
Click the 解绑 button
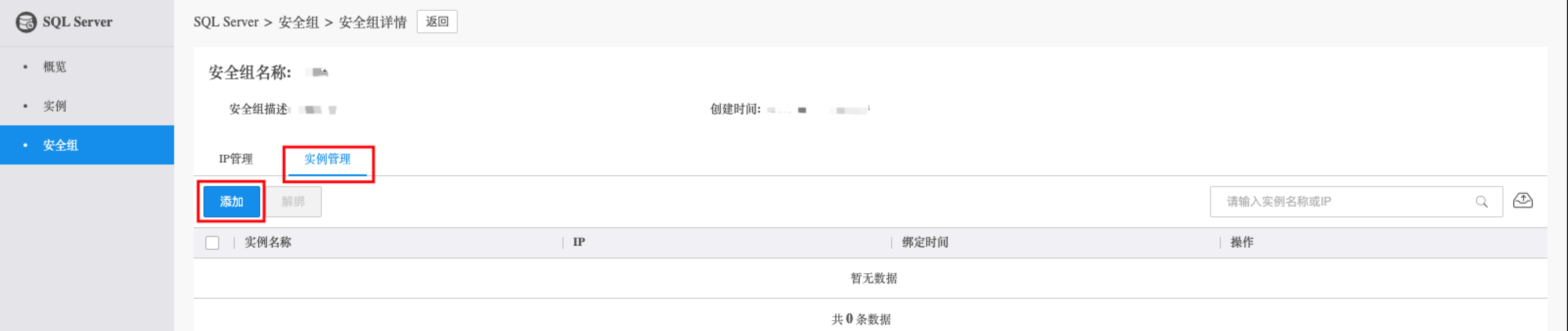click(293, 202)
